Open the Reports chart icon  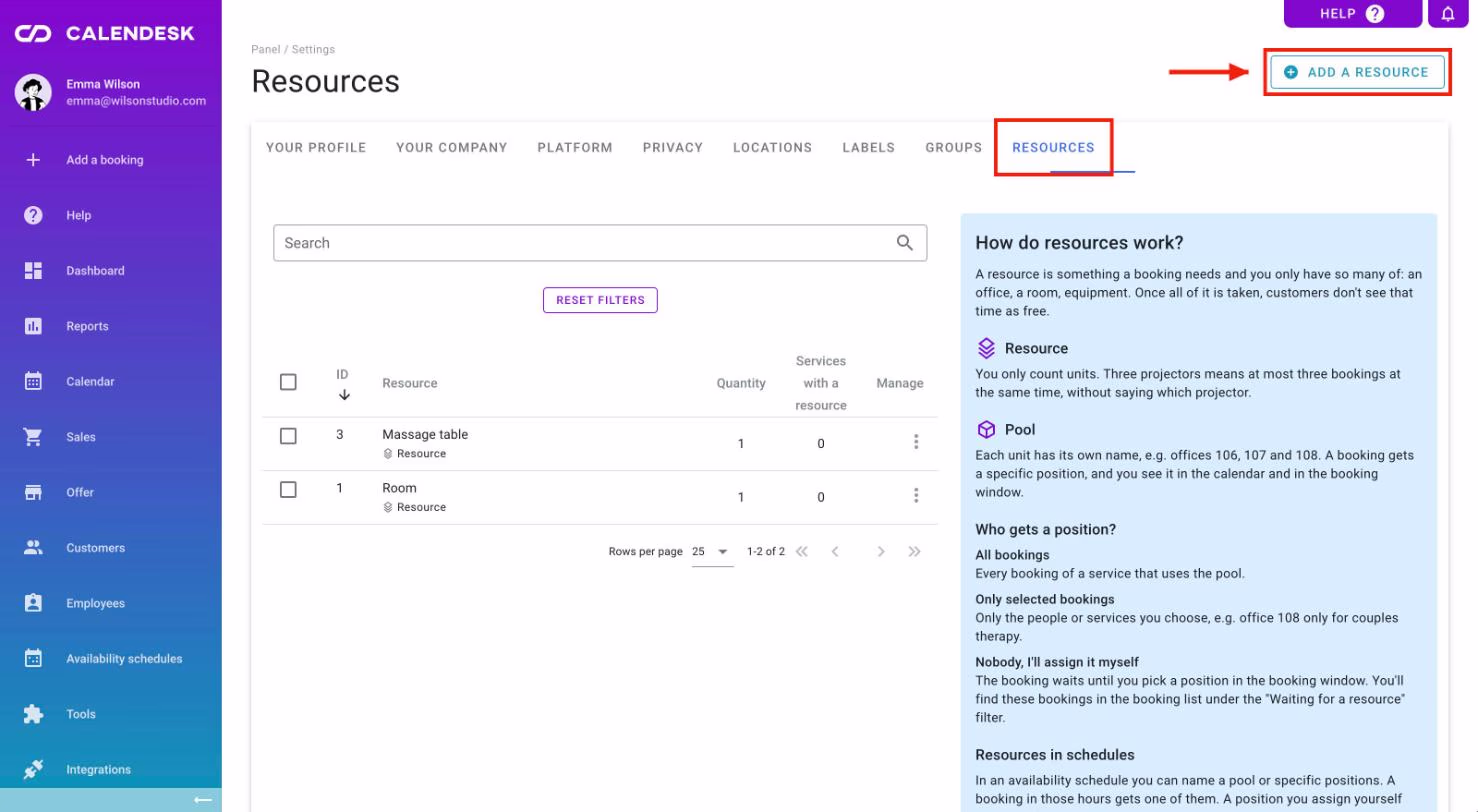pos(33,326)
